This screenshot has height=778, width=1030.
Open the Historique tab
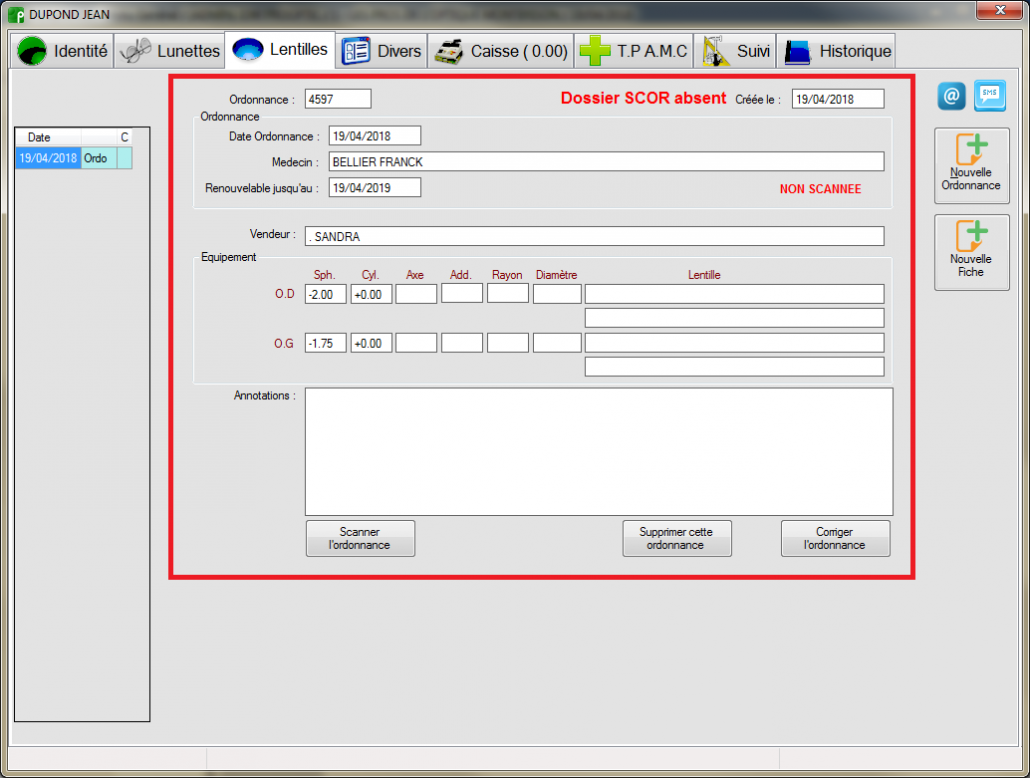pyautogui.click(x=836, y=51)
